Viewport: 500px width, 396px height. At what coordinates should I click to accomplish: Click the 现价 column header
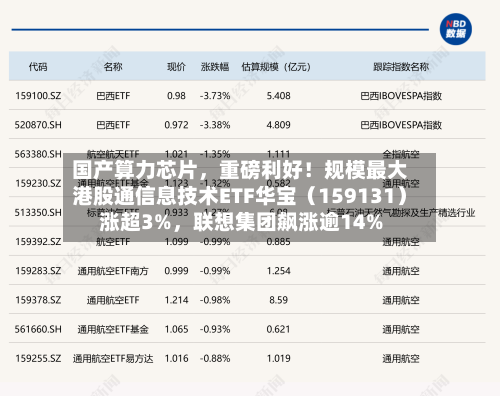(176, 67)
